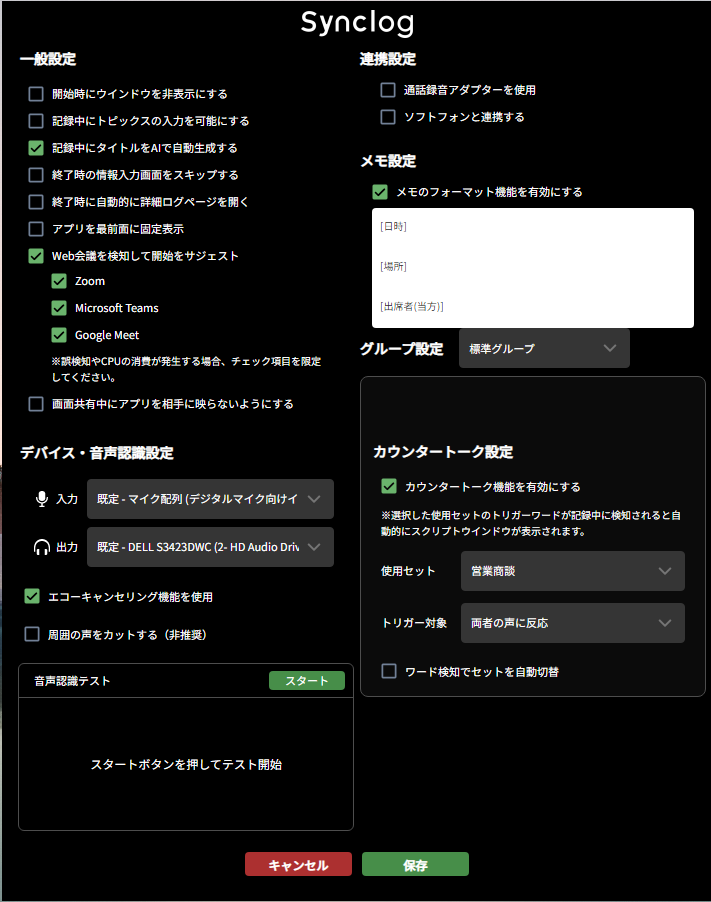The image size is (711, 902).
Task: Click the false detection CPU note text
Action: pyautogui.click(x=186, y=369)
